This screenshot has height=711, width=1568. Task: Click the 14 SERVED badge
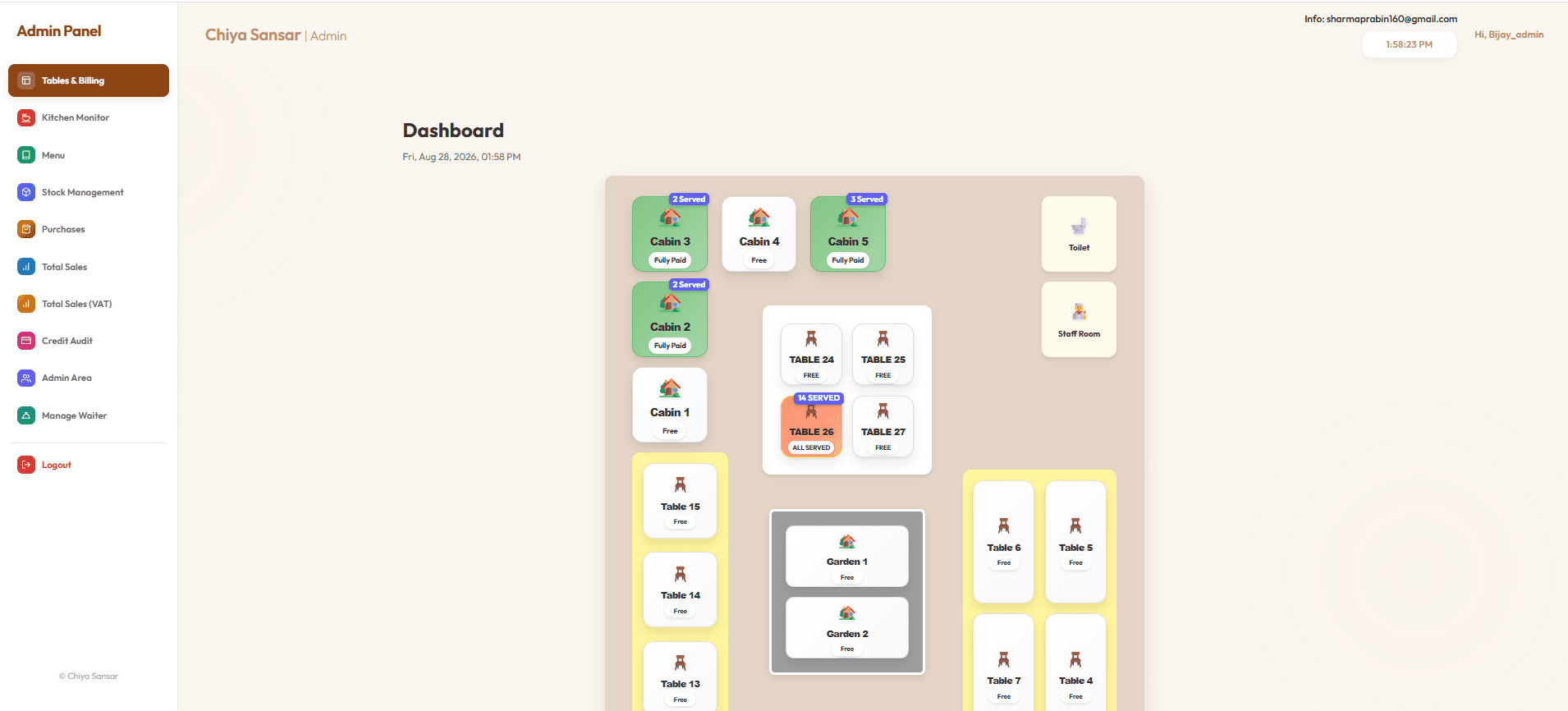pyautogui.click(x=818, y=398)
